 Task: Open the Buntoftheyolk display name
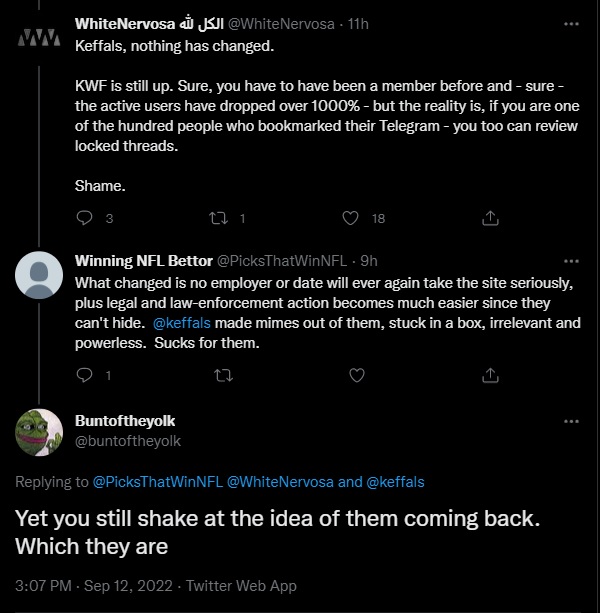125,421
